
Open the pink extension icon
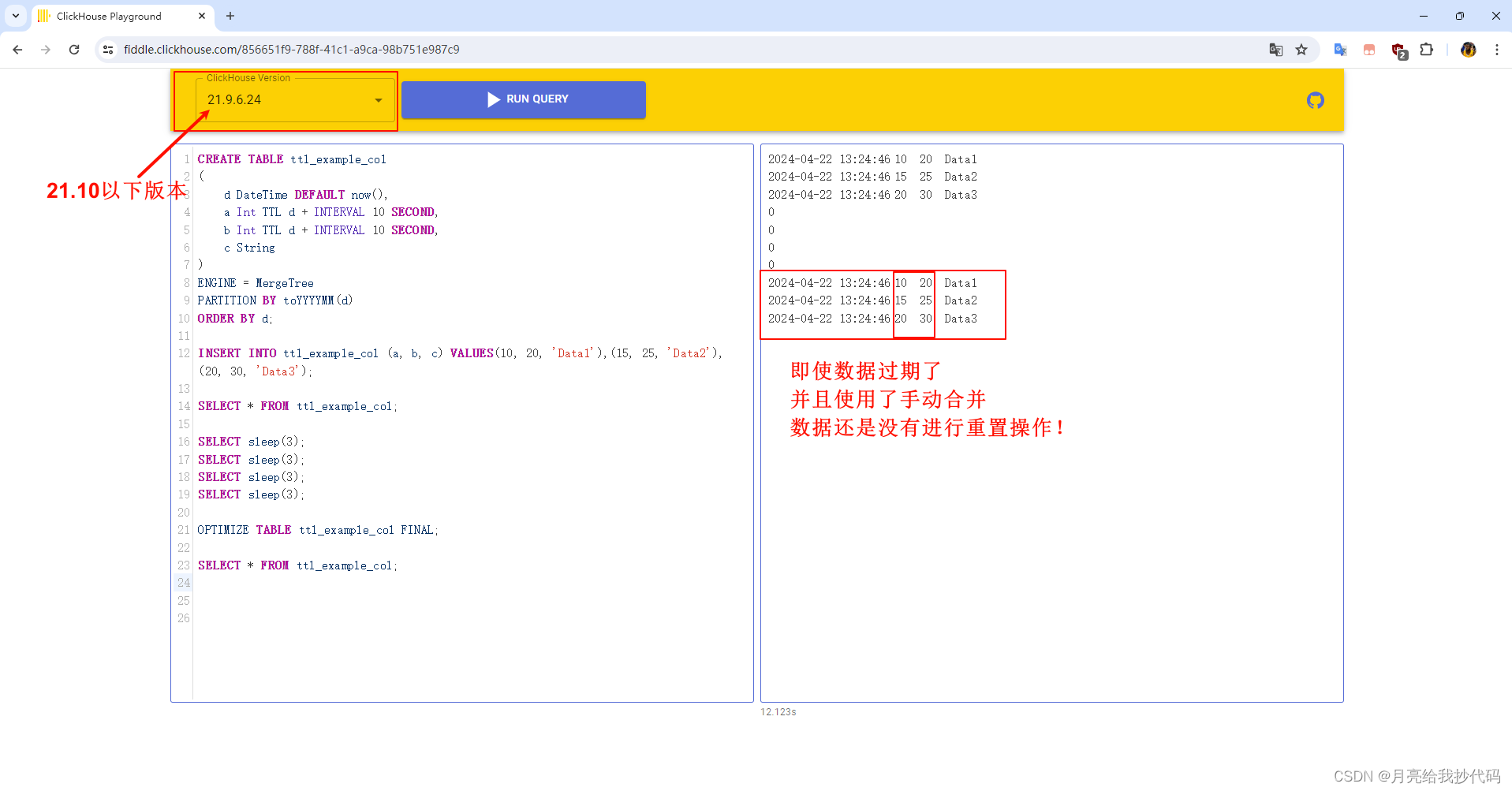pyautogui.click(x=1369, y=50)
